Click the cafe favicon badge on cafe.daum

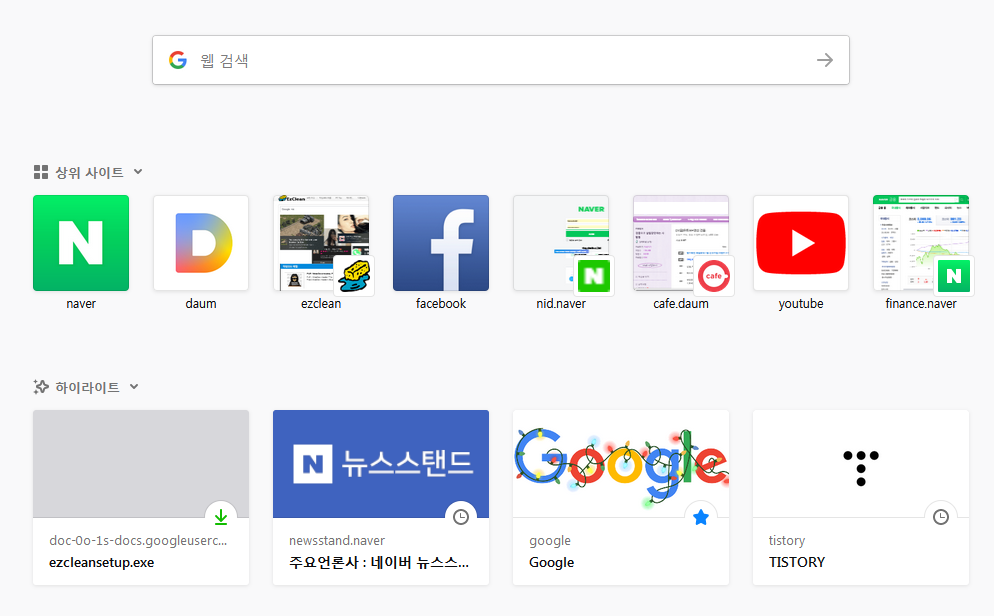point(714,276)
